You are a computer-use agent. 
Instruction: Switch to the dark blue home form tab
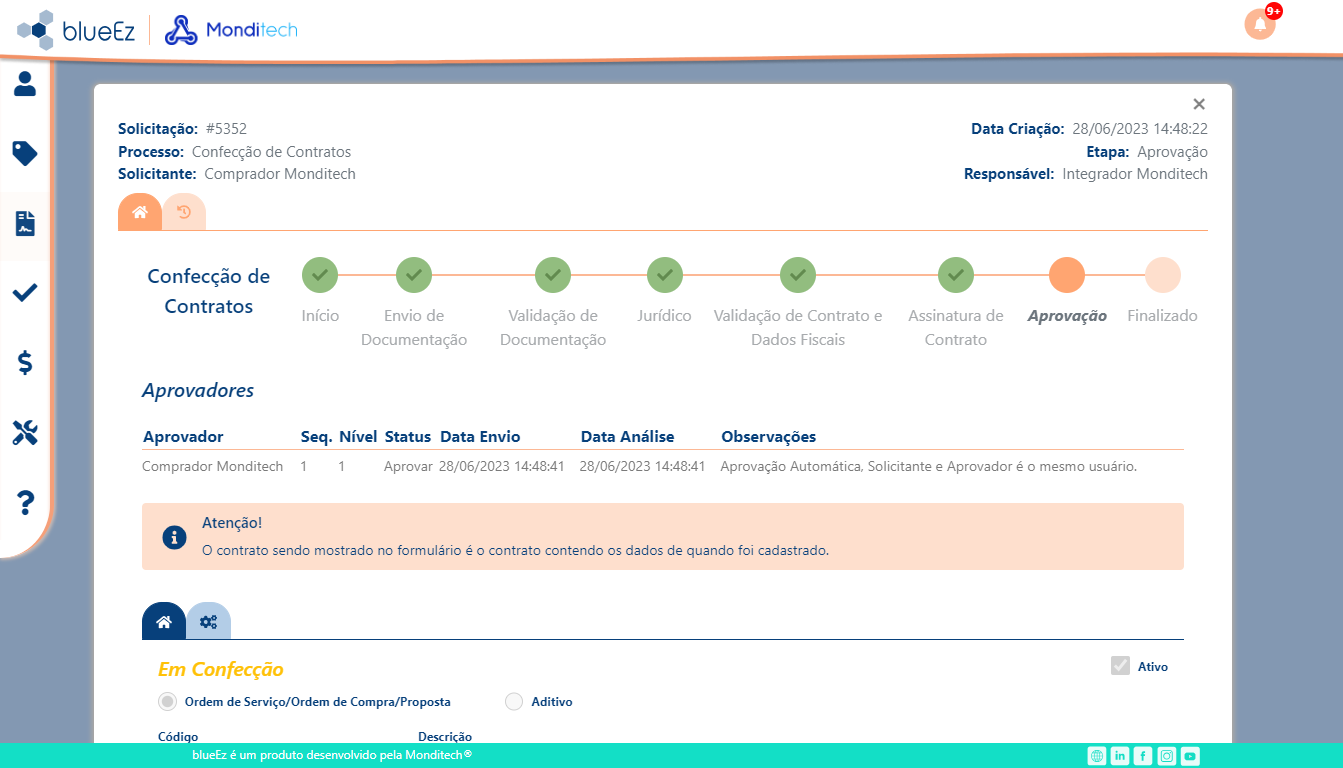(x=164, y=621)
